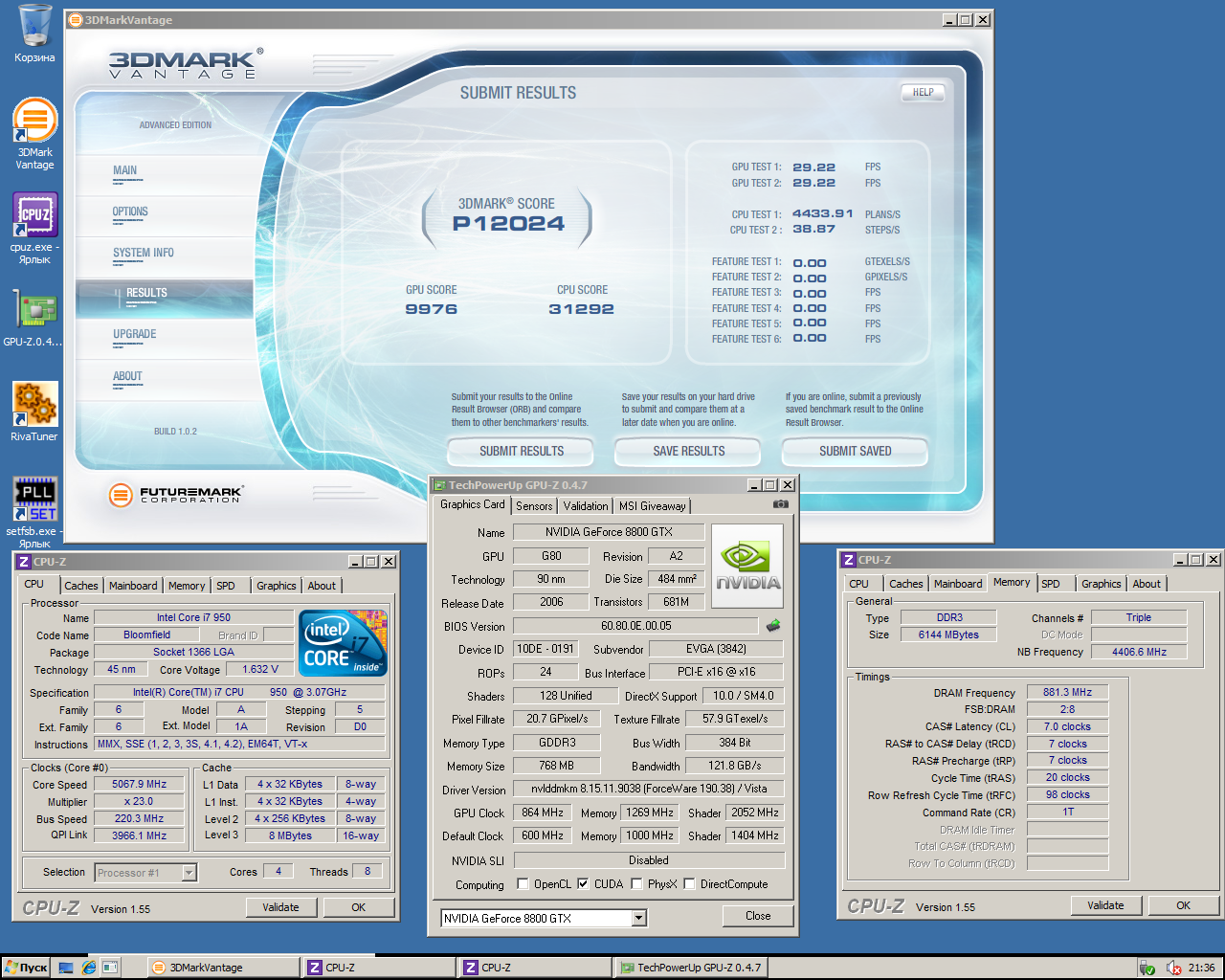
Task: Click CPU score value 31292
Action: pyautogui.click(x=582, y=309)
